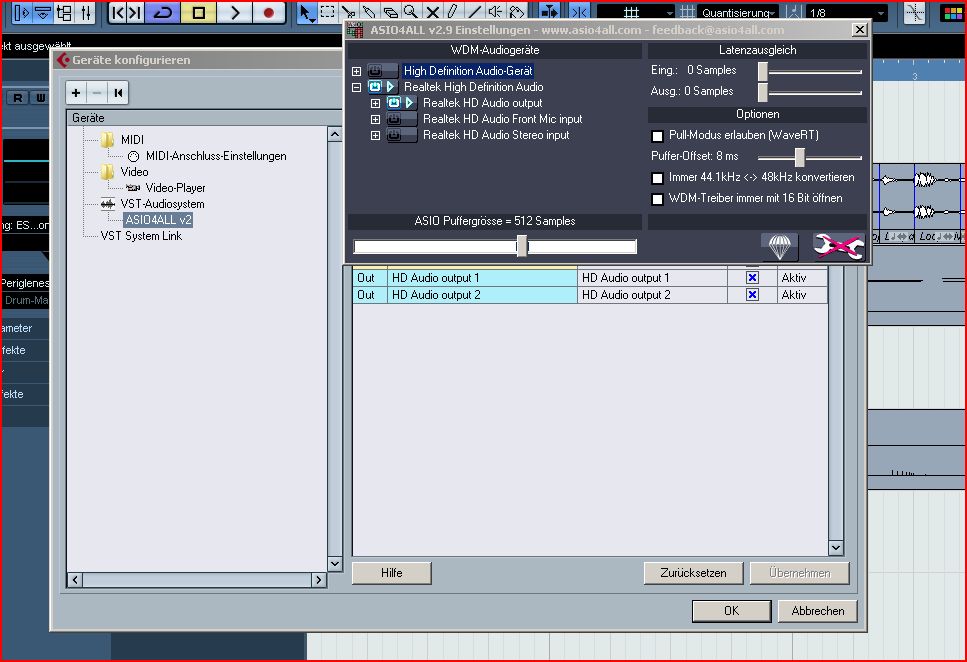Click the ASIO Puffergrösse slider handle
Viewport: 967px width, 662px height.
click(522, 246)
